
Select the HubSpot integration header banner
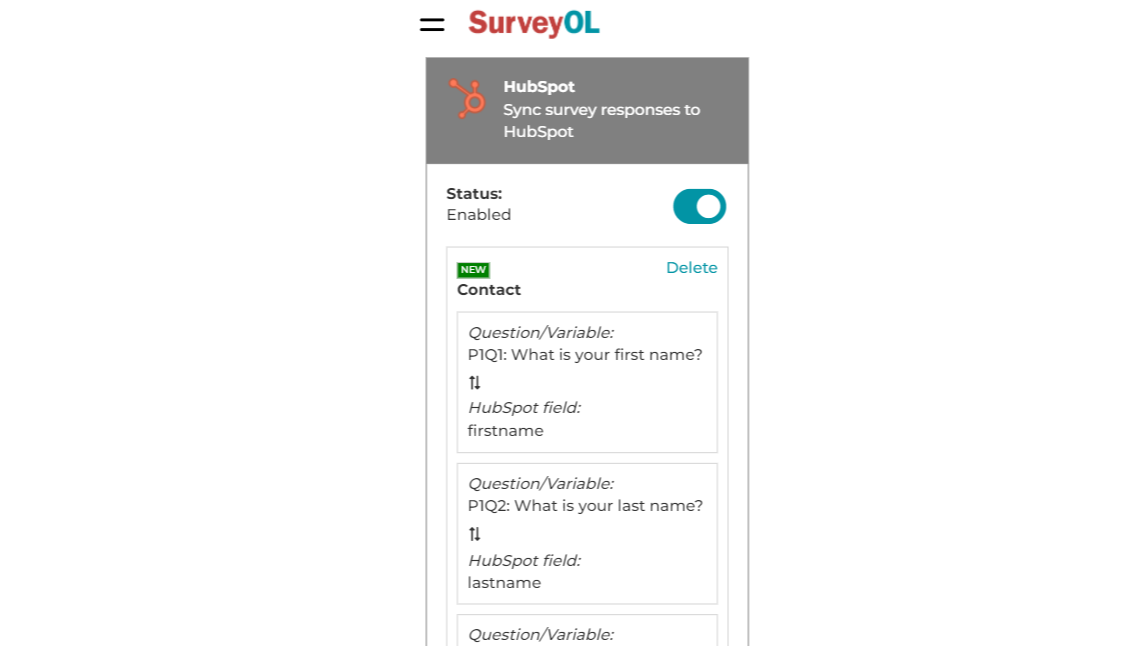tap(587, 110)
